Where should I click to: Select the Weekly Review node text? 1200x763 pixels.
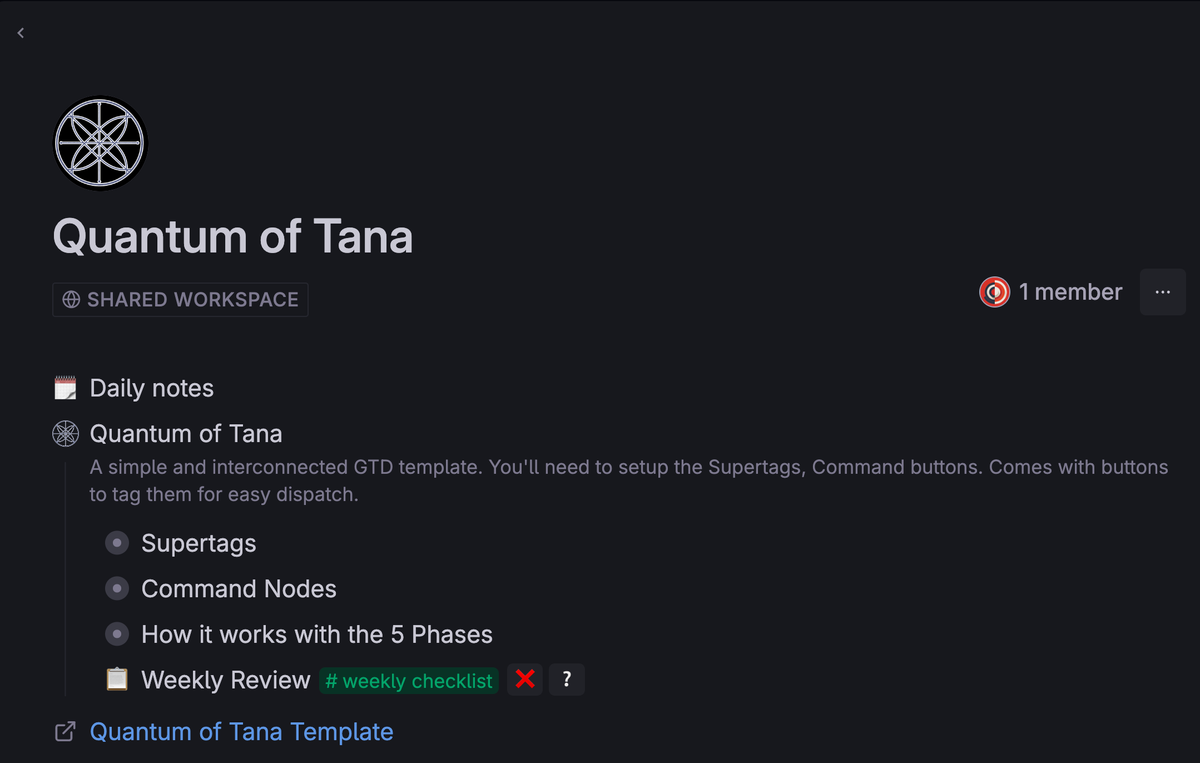[x=226, y=680]
